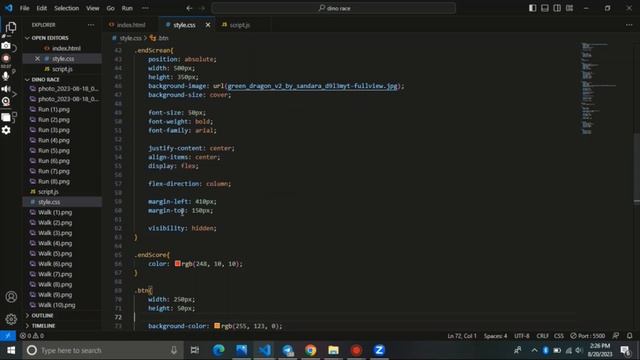Click the feedback icon beside the bell
Viewport: 640px width, 360px height.
point(616,336)
